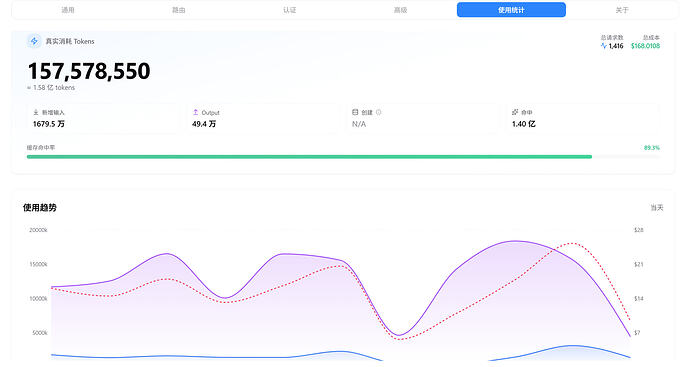
Task: Click the pulse icon beside 1,416
Action: click(604, 46)
